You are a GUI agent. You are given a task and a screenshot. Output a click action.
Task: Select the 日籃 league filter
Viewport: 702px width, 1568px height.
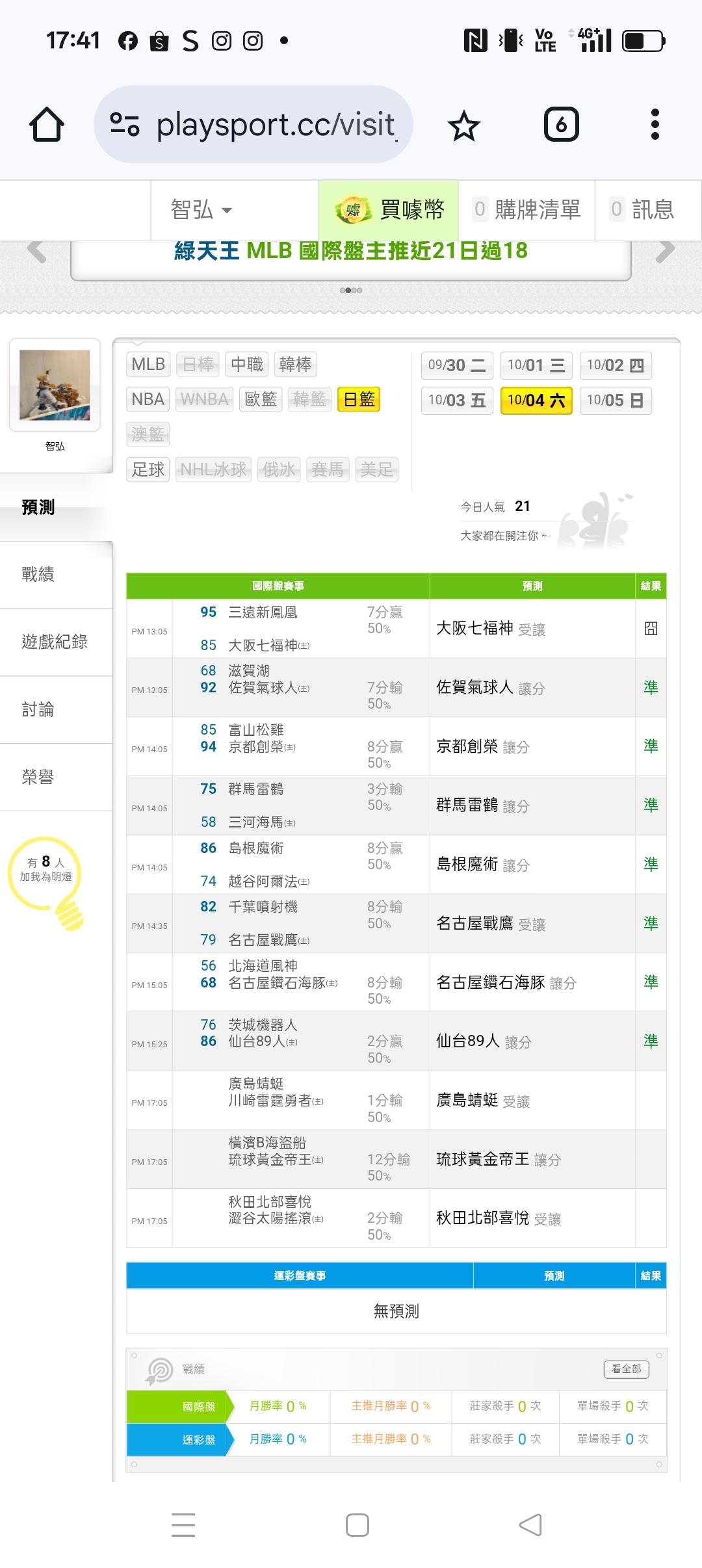tap(359, 399)
